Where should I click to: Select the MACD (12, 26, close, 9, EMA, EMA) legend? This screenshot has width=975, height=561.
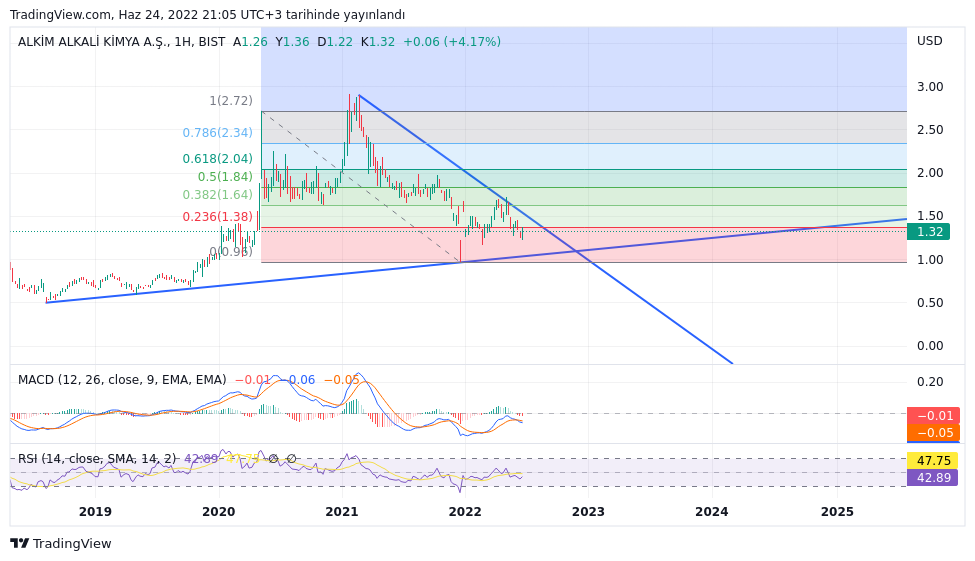pos(122,380)
